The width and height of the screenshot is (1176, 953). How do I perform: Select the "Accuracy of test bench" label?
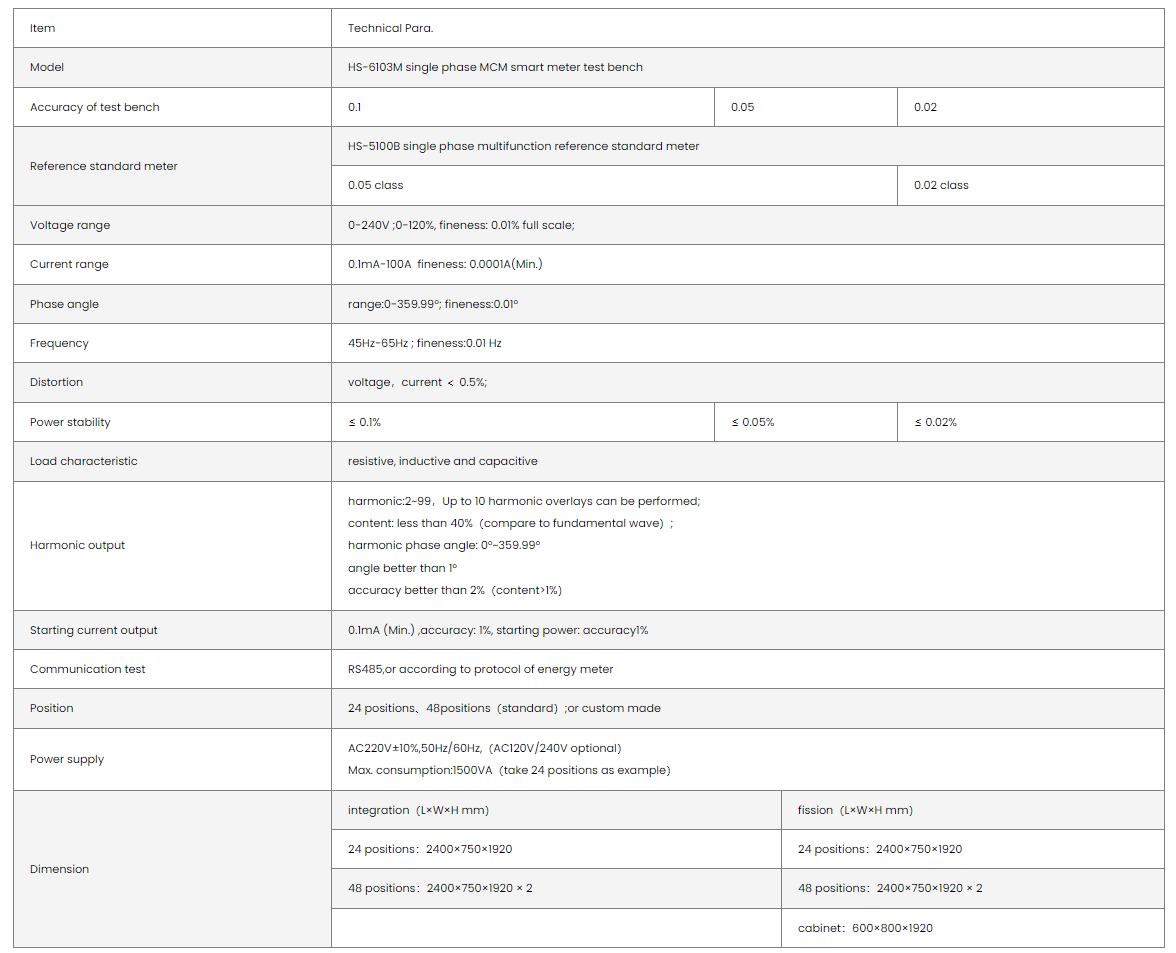(x=95, y=107)
